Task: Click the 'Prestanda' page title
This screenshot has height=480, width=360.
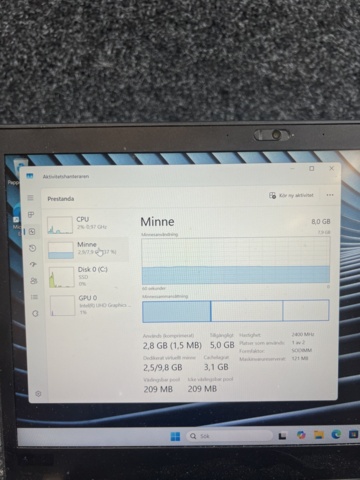Action: tap(61, 199)
